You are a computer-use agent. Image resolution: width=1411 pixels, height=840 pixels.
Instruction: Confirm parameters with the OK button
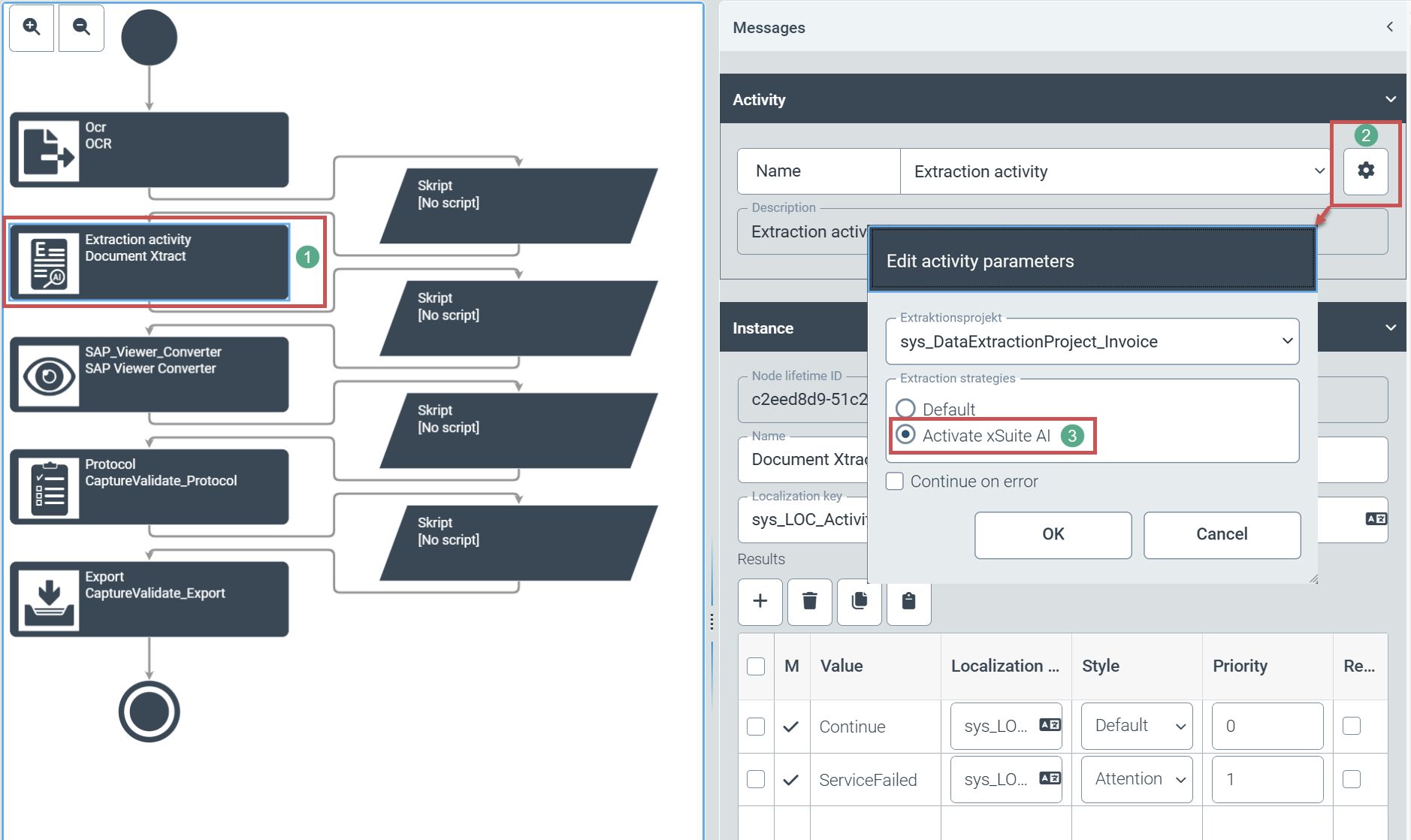click(x=1053, y=534)
